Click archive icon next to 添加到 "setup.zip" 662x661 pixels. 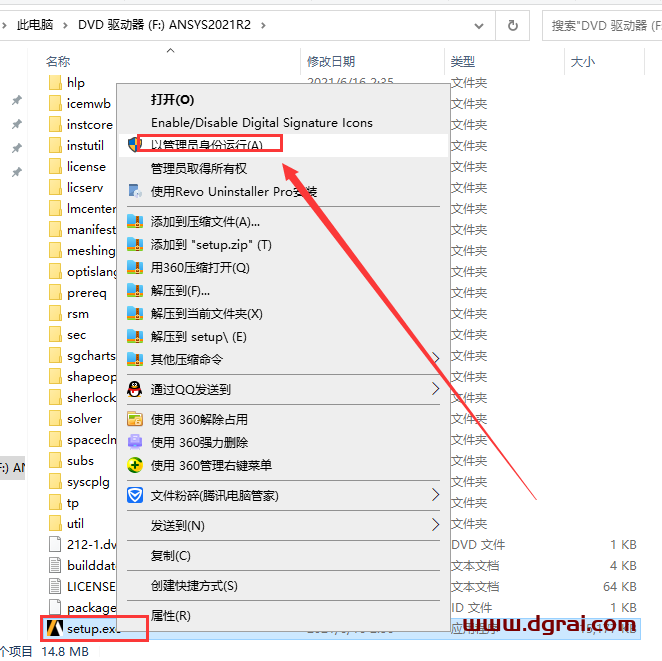135,244
